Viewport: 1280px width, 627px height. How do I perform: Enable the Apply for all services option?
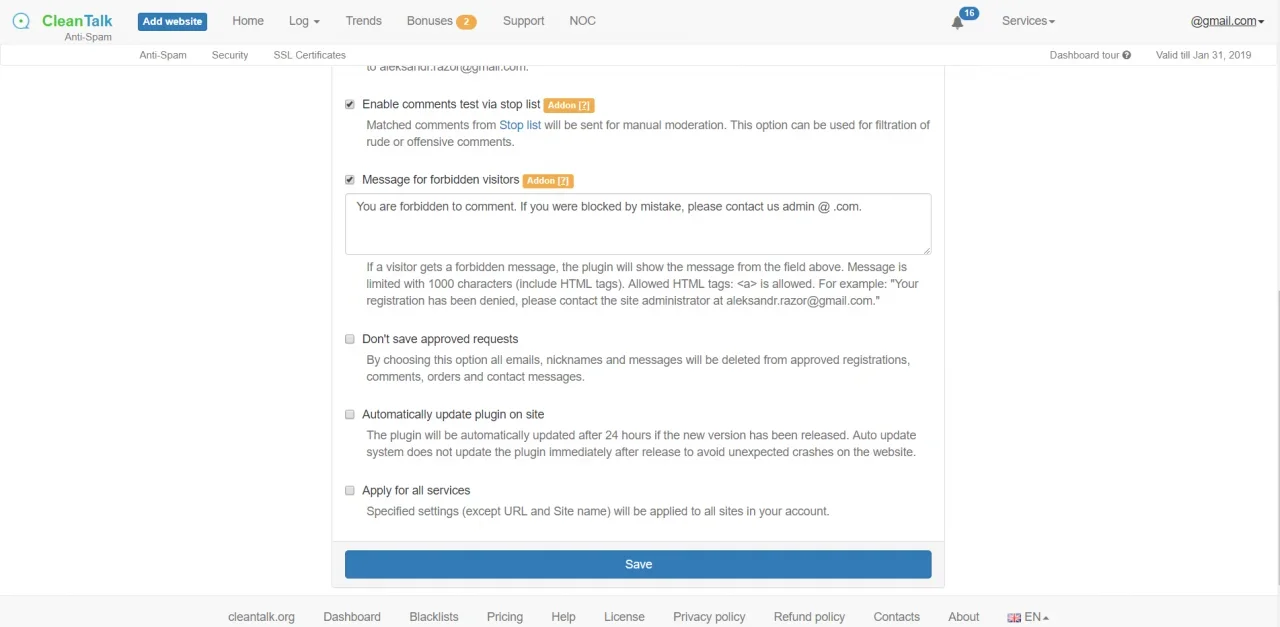pos(349,490)
